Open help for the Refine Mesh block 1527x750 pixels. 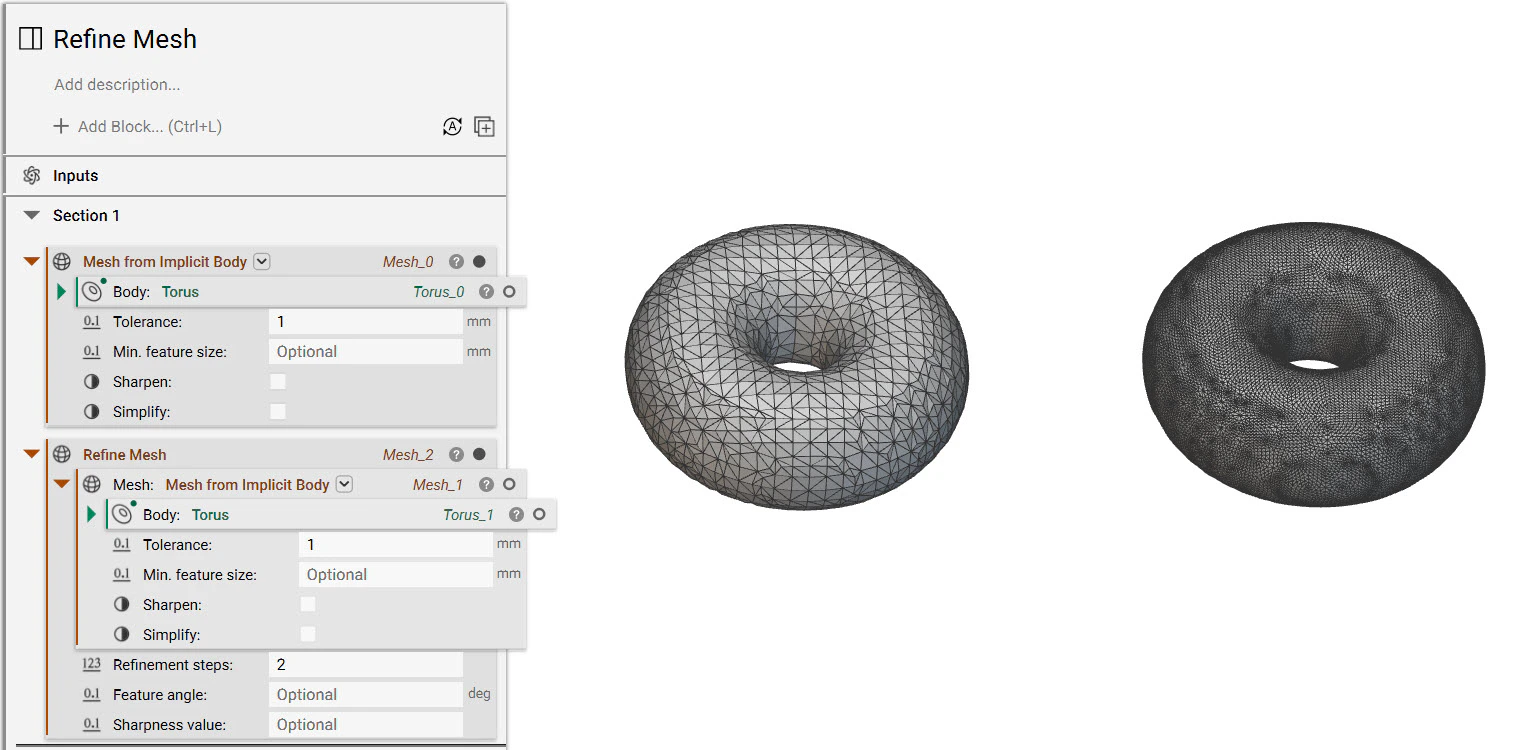(x=456, y=454)
